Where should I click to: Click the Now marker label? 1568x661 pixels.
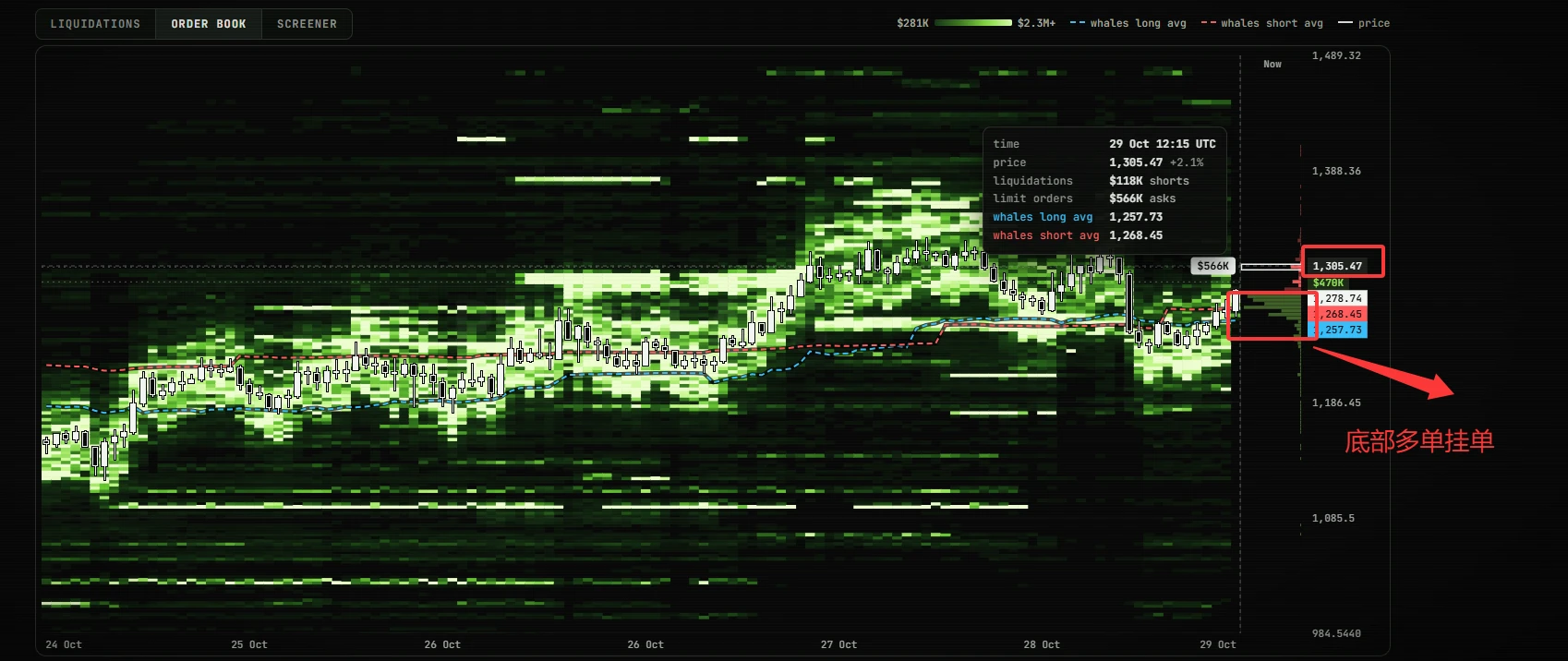(x=1272, y=65)
